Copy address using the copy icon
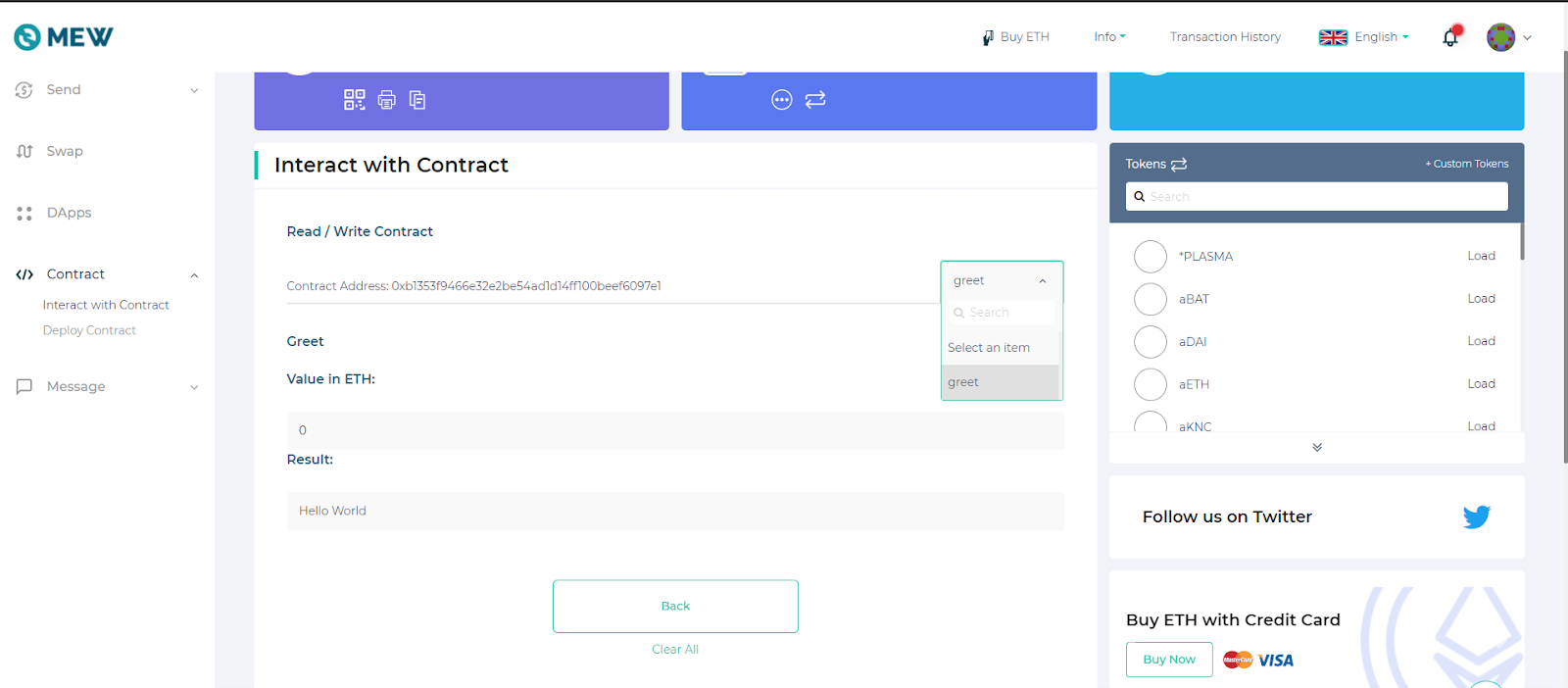 (417, 99)
